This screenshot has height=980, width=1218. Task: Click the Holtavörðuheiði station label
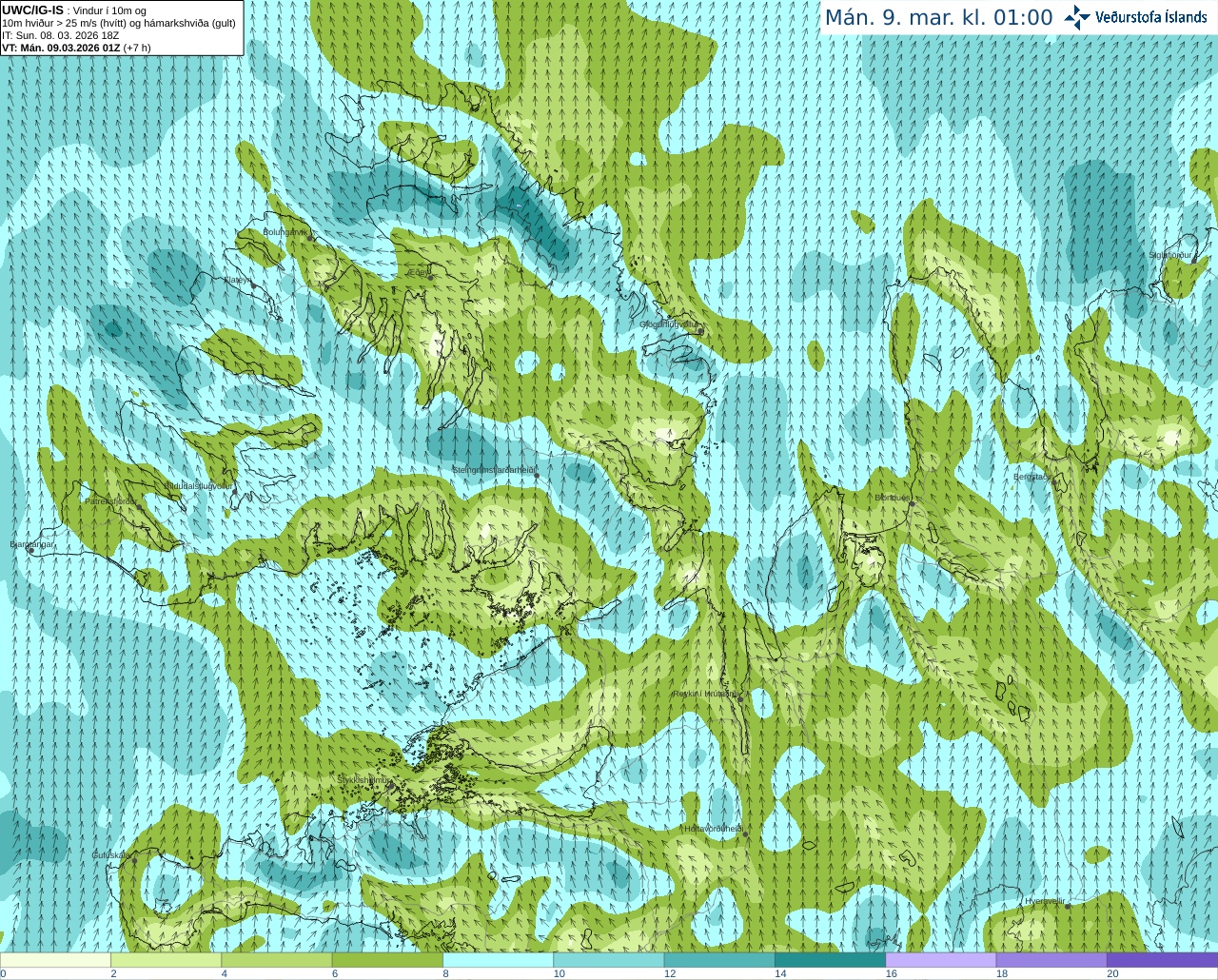713,829
